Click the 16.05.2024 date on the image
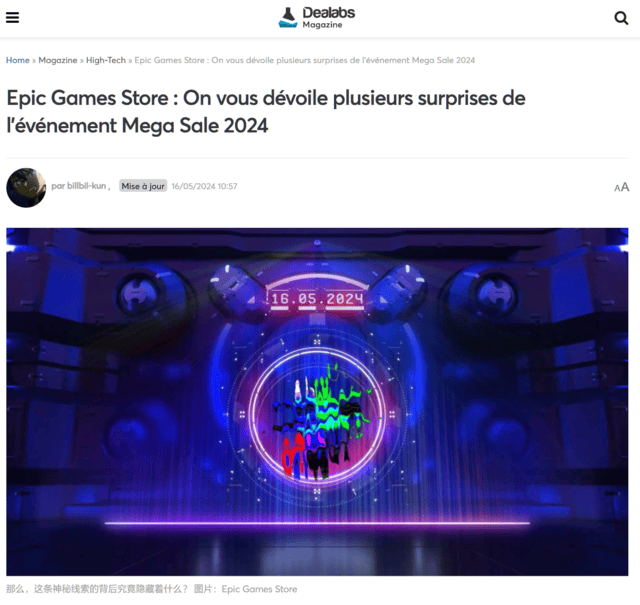Screen dimensions: 640x605 (317, 299)
